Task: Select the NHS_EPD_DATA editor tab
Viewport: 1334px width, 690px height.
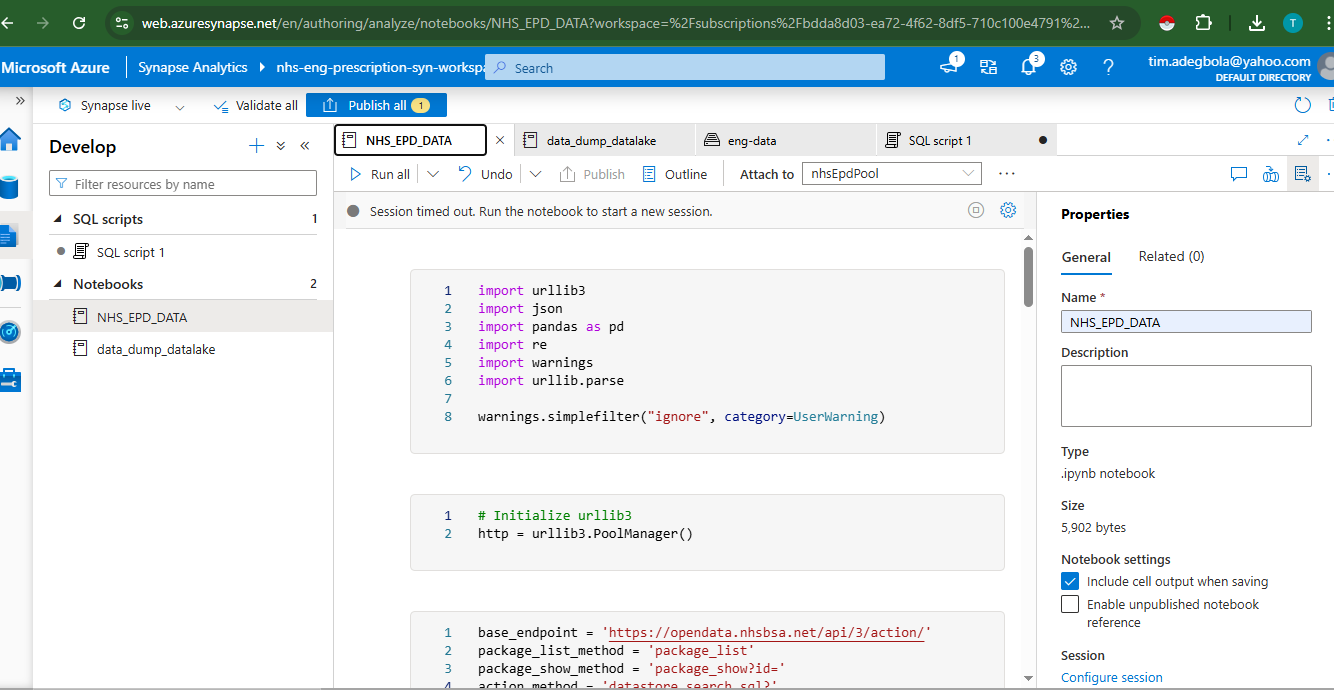Action: (x=410, y=141)
